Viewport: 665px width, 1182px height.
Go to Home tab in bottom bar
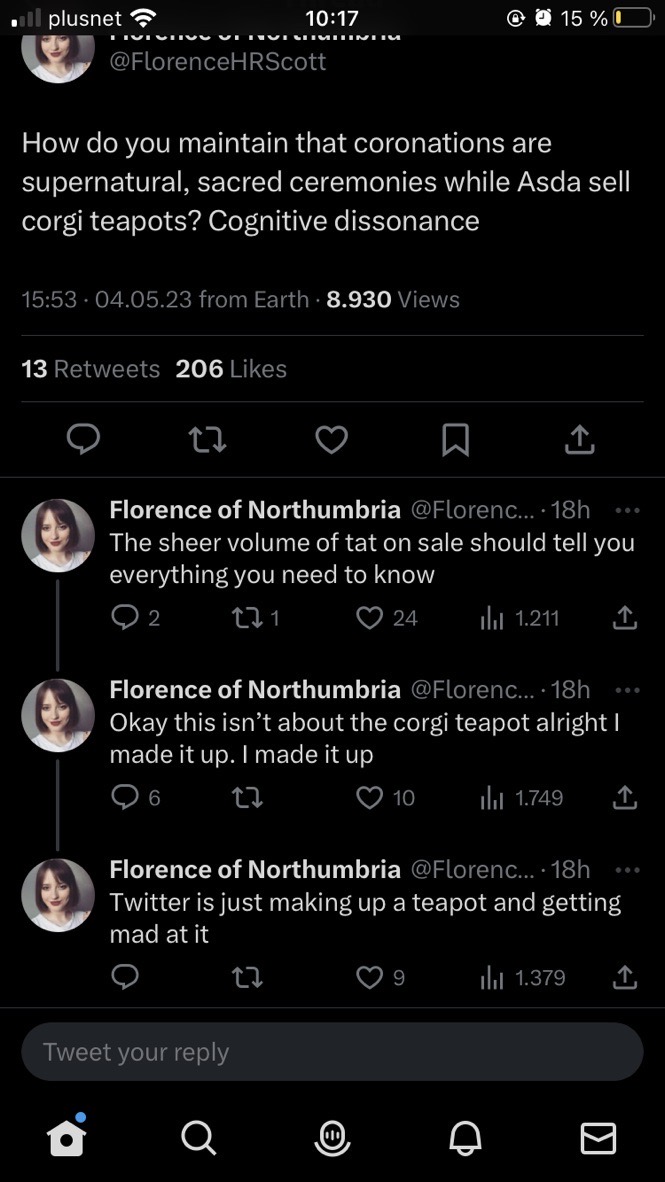coord(67,1137)
